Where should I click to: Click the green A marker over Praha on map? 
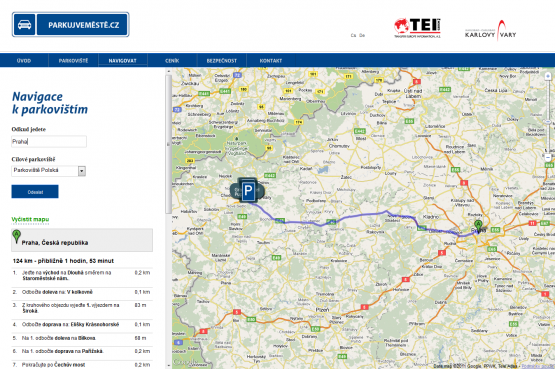coord(478,226)
